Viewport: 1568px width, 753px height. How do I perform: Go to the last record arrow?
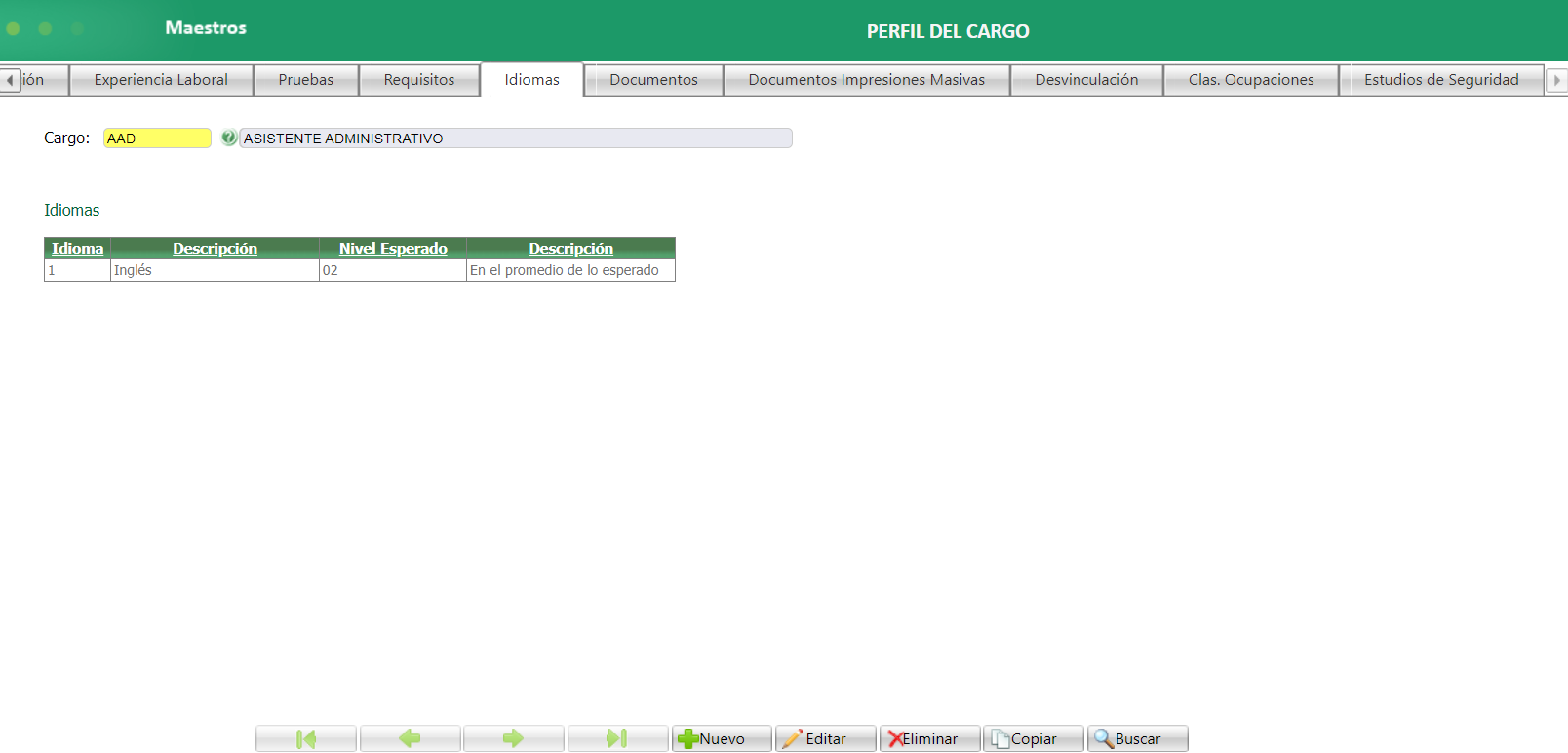(x=617, y=738)
